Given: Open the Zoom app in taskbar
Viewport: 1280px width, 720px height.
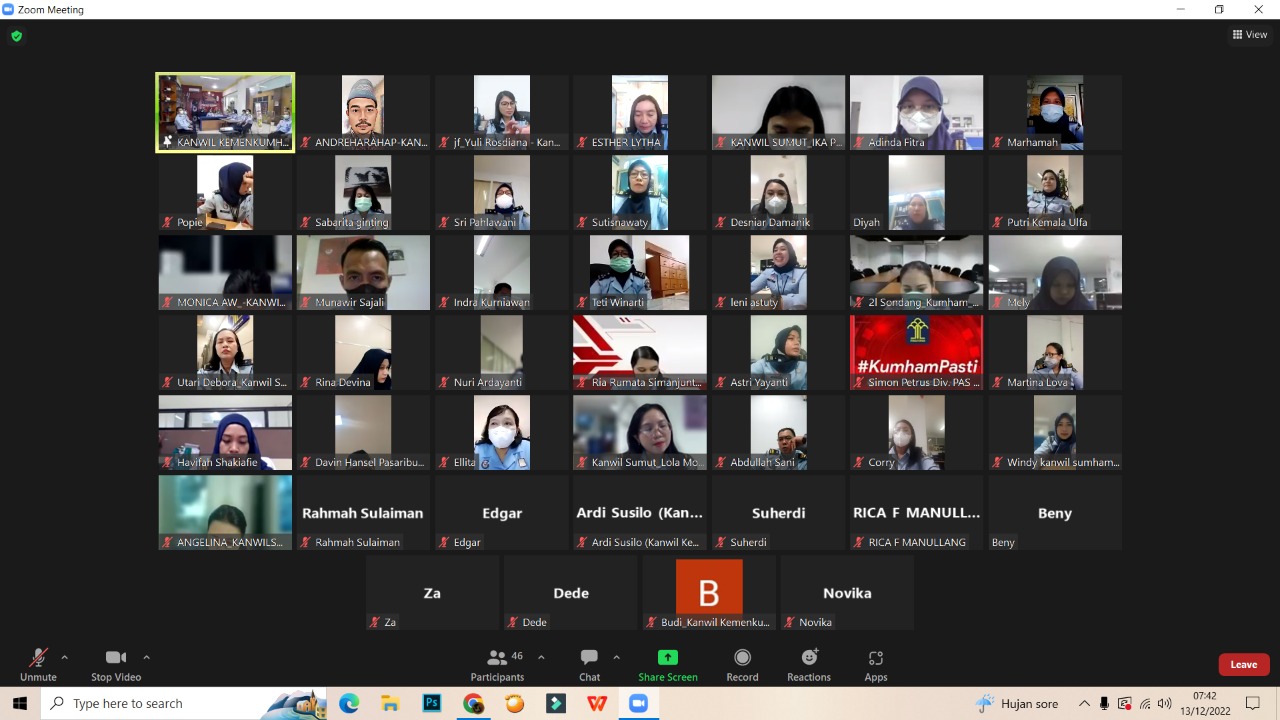Looking at the screenshot, I should click(x=638, y=704).
